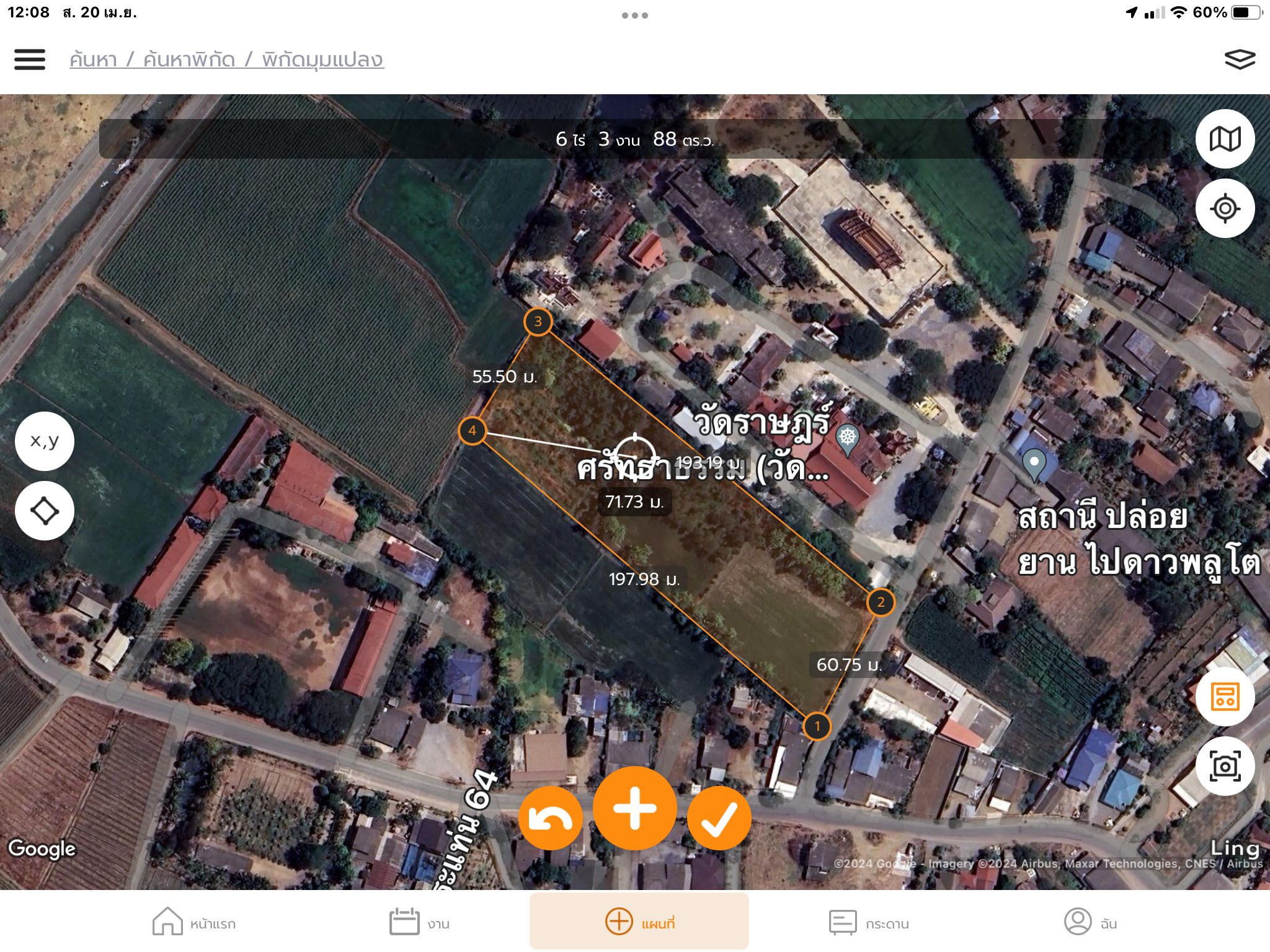Open the map layers stack icon

point(1239,59)
